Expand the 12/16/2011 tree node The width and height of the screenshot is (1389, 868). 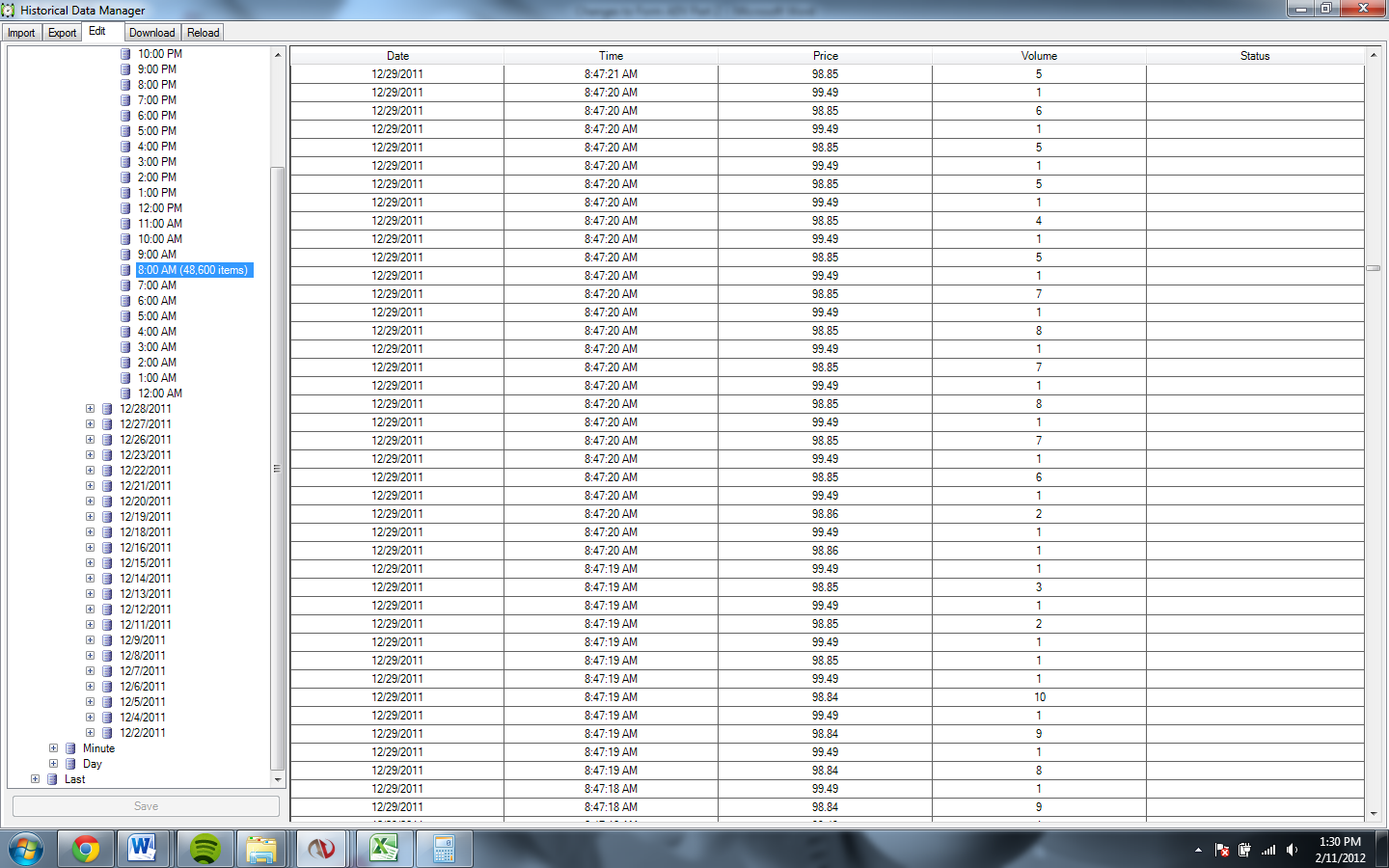(x=90, y=548)
